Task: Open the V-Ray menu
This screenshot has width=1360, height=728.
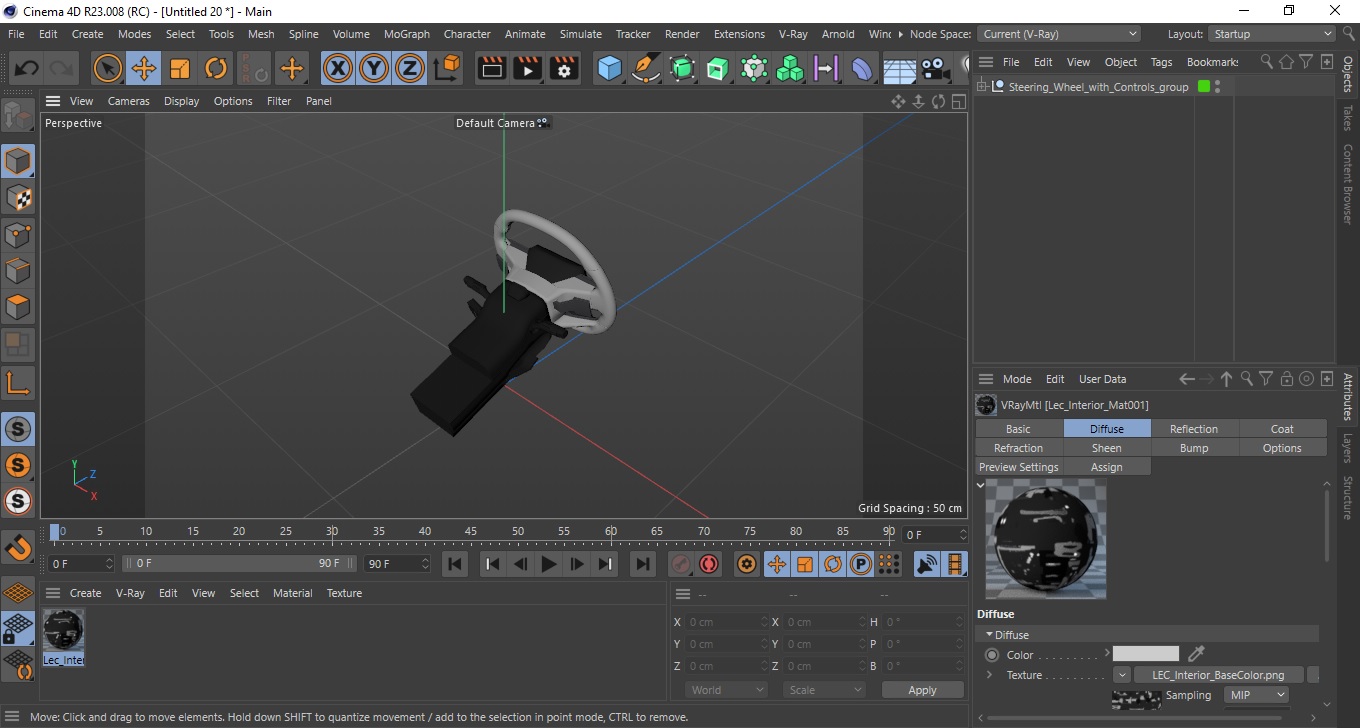Action: [x=793, y=34]
